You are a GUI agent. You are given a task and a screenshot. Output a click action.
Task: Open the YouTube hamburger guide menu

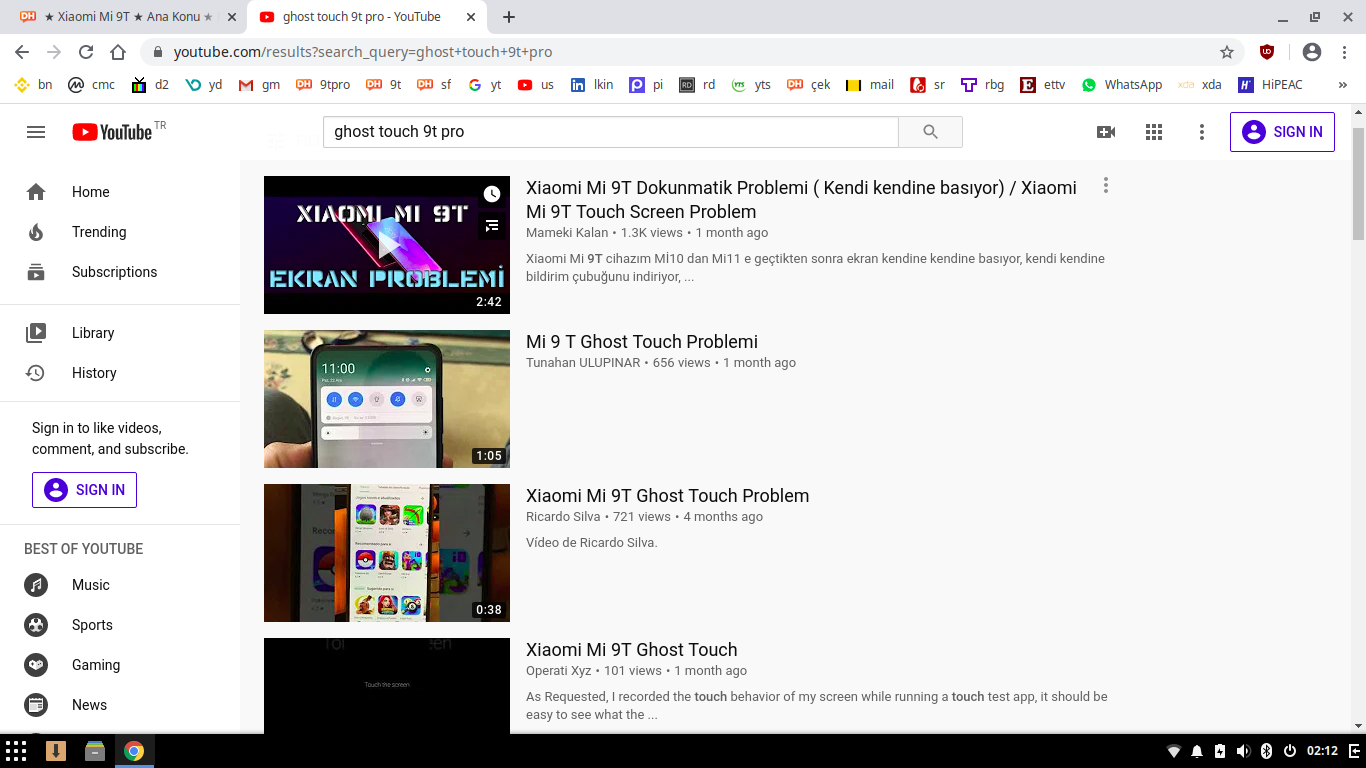(x=36, y=132)
